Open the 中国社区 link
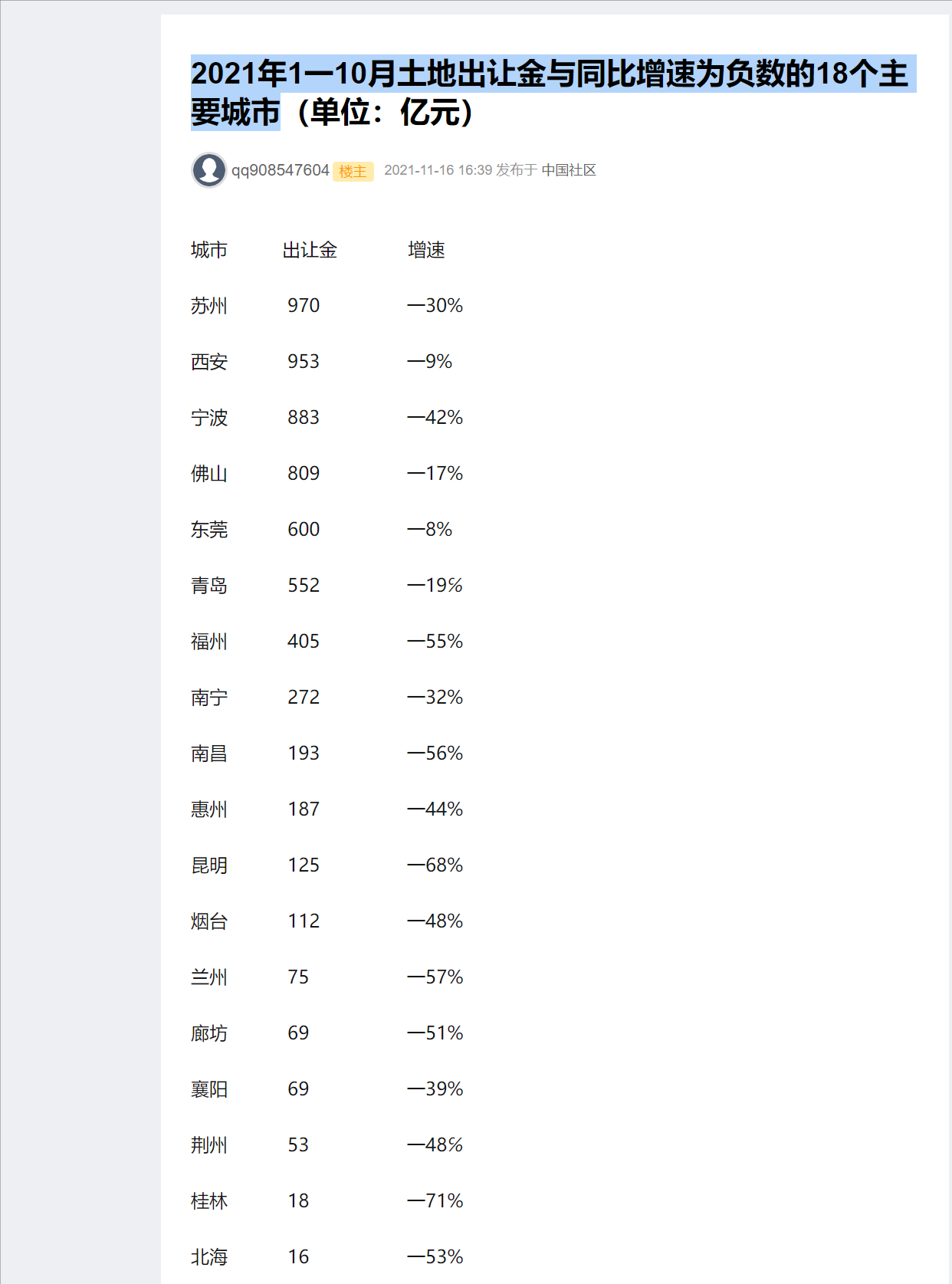This screenshot has height=1284, width=952. point(569,170)
